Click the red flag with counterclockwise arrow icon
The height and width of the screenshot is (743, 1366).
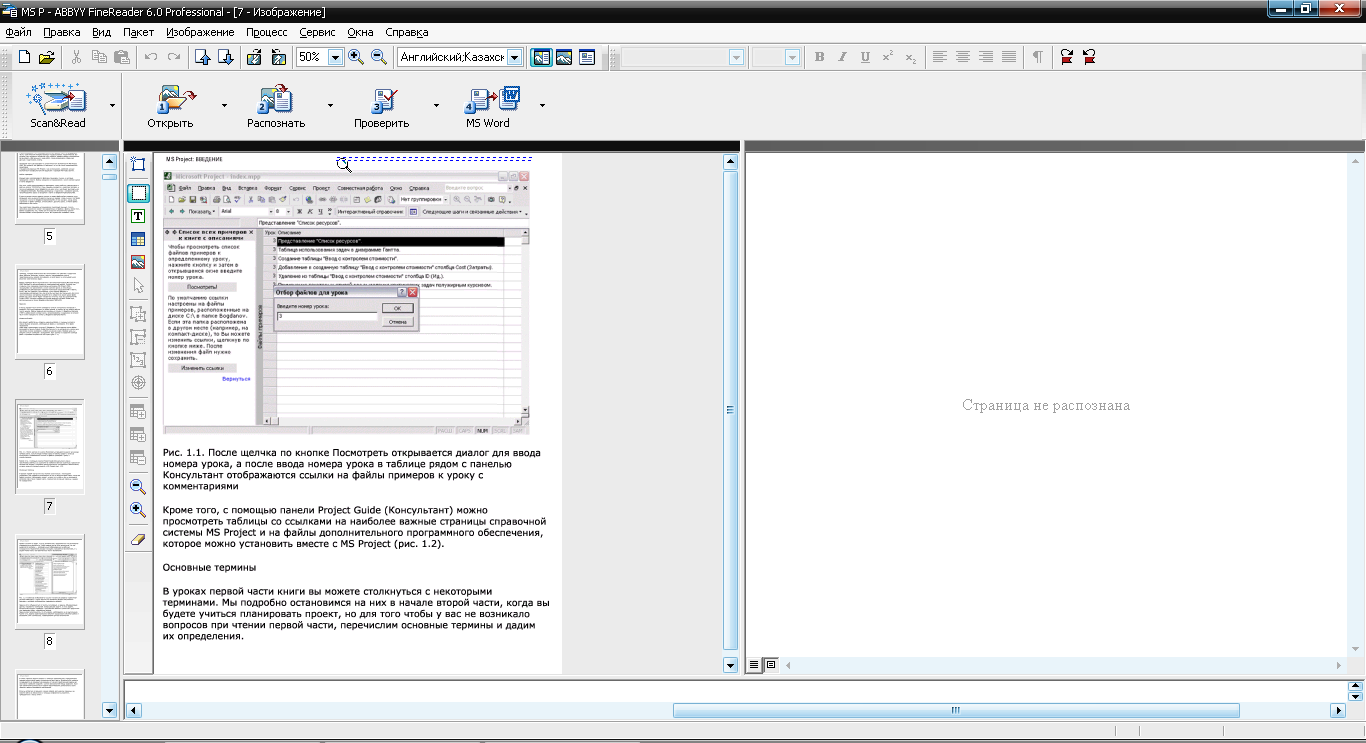pos(1089,57)
